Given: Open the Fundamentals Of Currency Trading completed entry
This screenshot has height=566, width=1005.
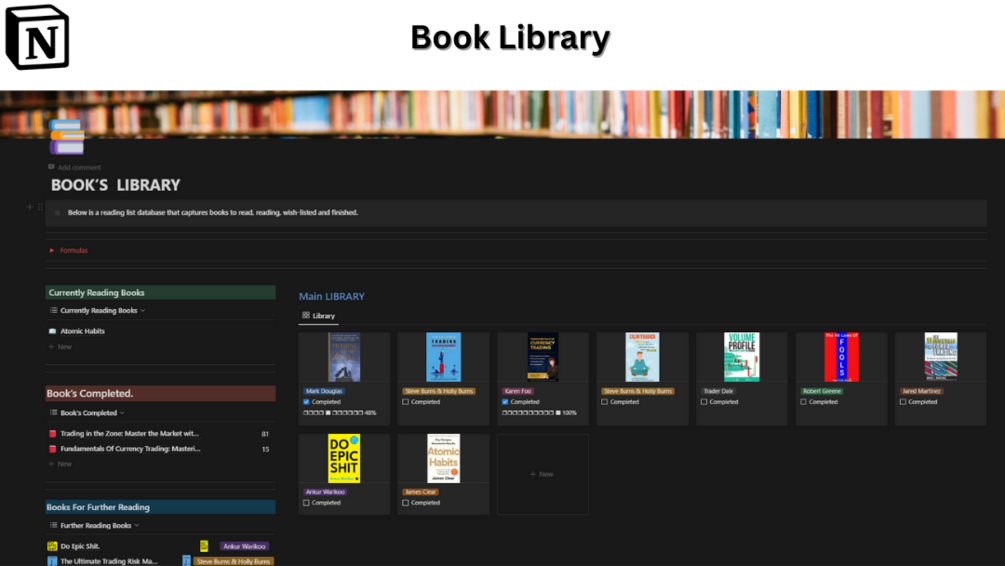Looking at the screenshot, I should pyautogui.click(x=130, y=449).
